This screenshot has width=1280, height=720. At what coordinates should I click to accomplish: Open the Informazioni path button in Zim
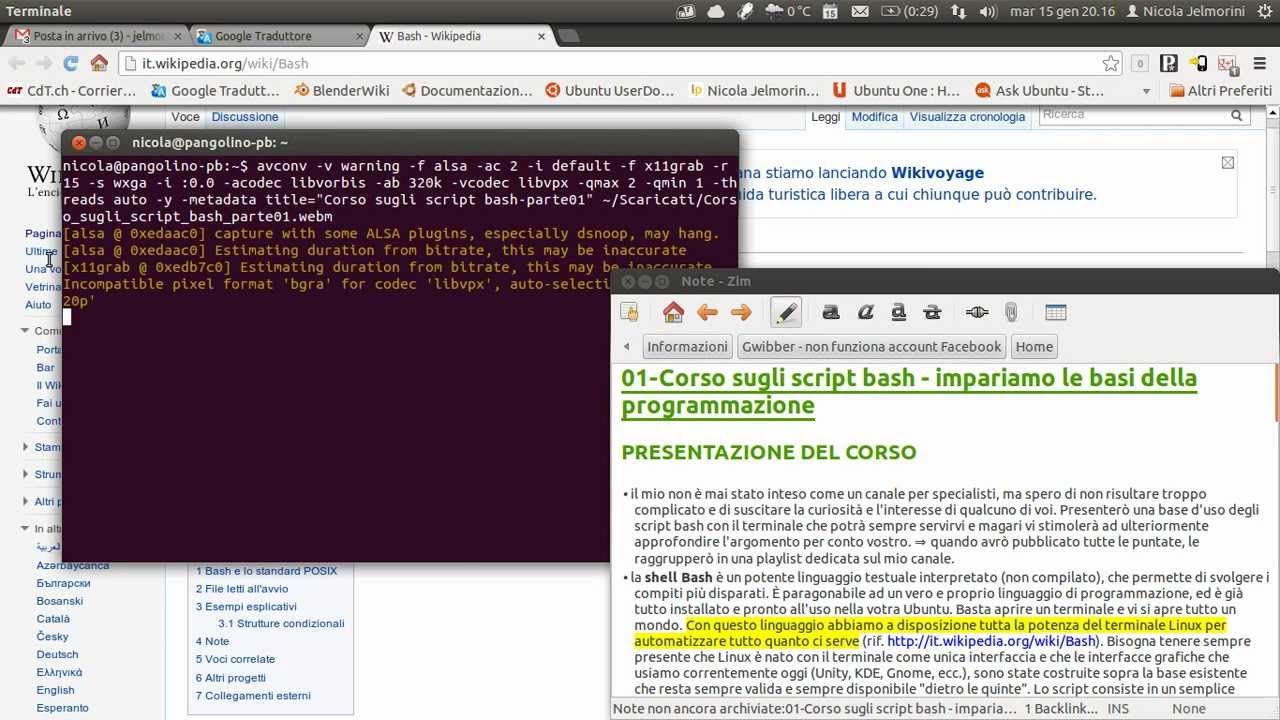[687, 347]
